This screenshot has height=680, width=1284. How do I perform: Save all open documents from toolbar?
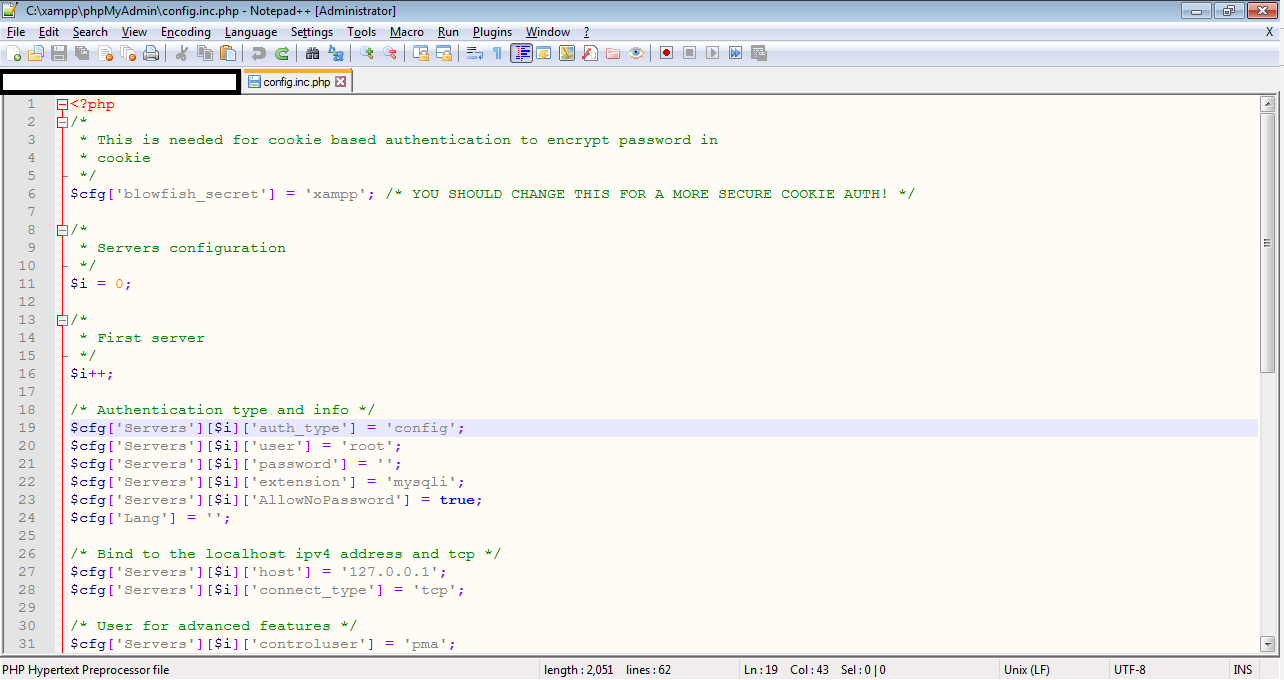(x=82, y=53)
